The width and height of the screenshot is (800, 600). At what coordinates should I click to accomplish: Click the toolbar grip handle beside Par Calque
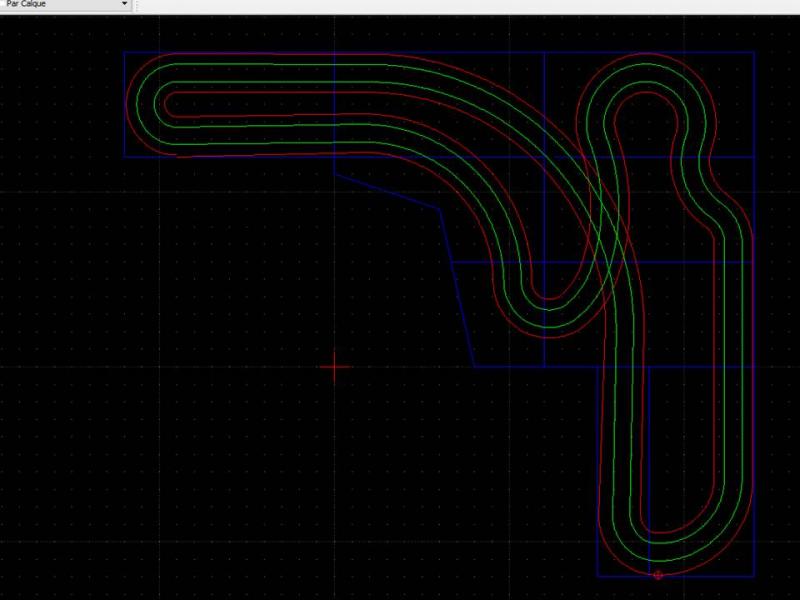click(x=136, y=5)
